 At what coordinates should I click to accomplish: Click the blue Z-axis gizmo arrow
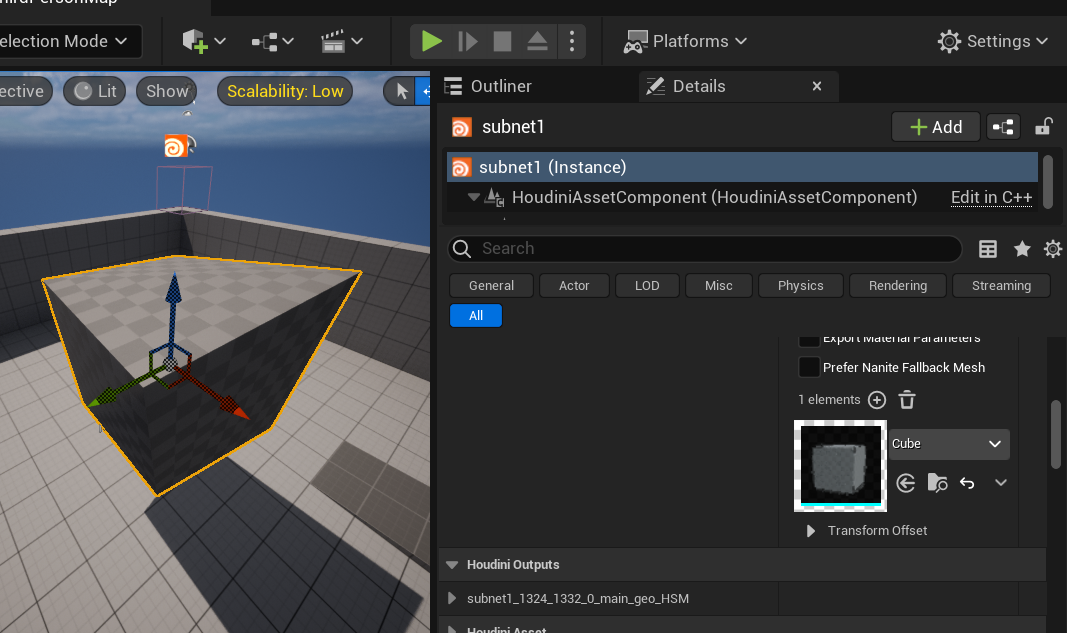(x=174, y=289)
